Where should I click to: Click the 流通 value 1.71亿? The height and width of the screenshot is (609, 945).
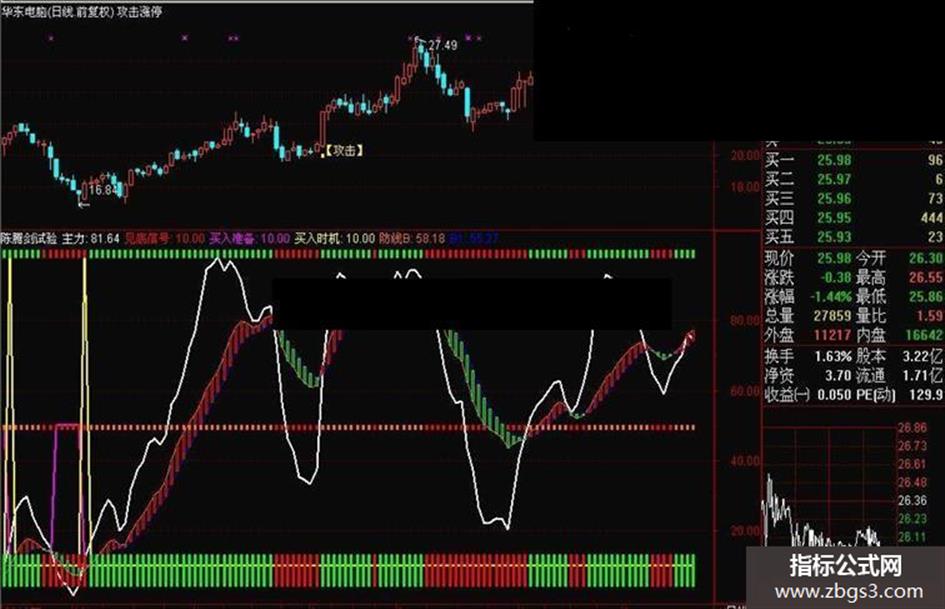click(x=923, y=376)
